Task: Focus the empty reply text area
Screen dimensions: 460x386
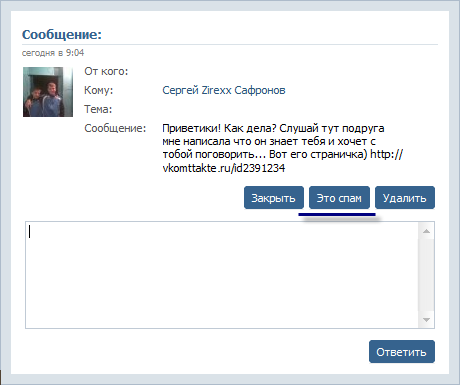Action: point(222,275)
